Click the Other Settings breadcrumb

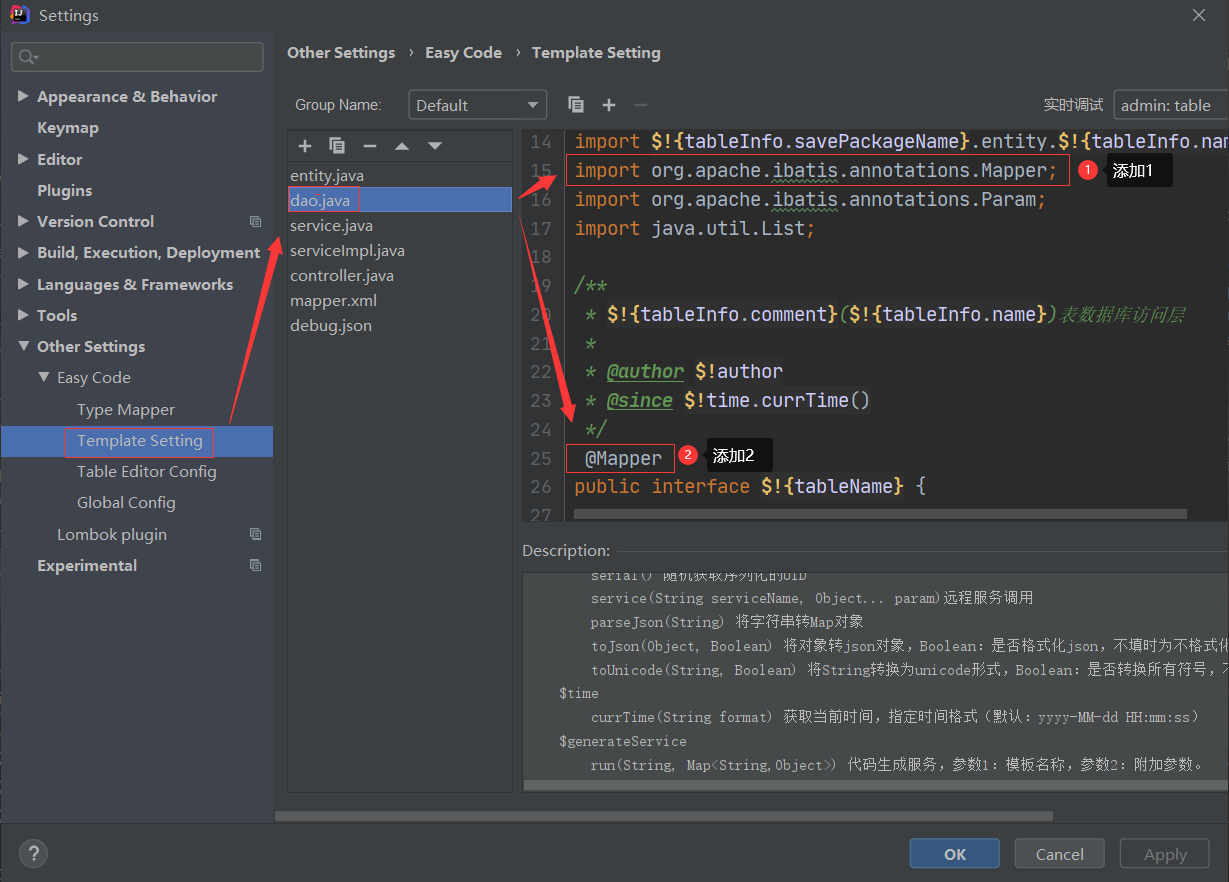click(341, 52)
